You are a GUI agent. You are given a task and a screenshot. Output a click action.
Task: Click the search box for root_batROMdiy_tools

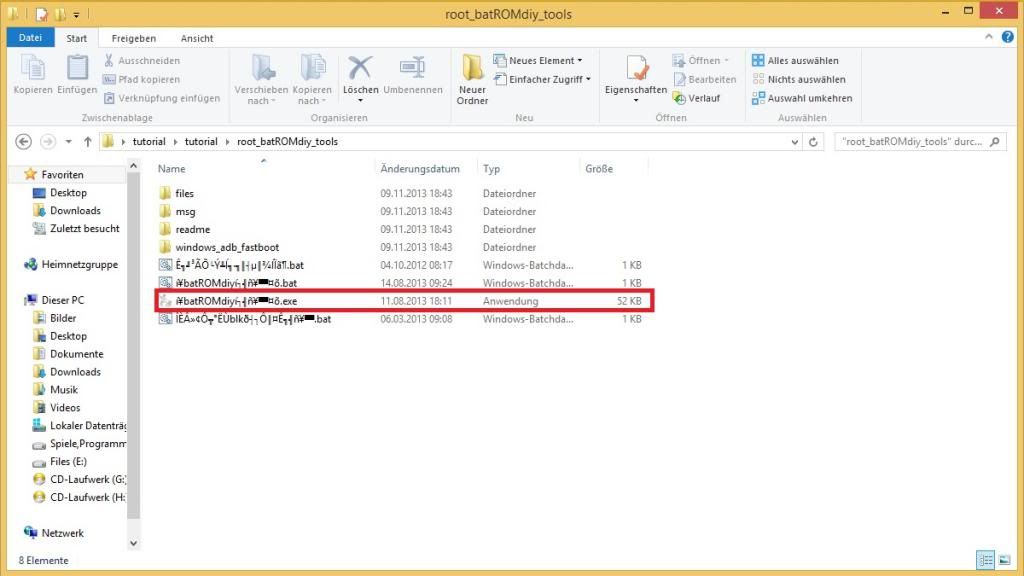tap(920, 142)
